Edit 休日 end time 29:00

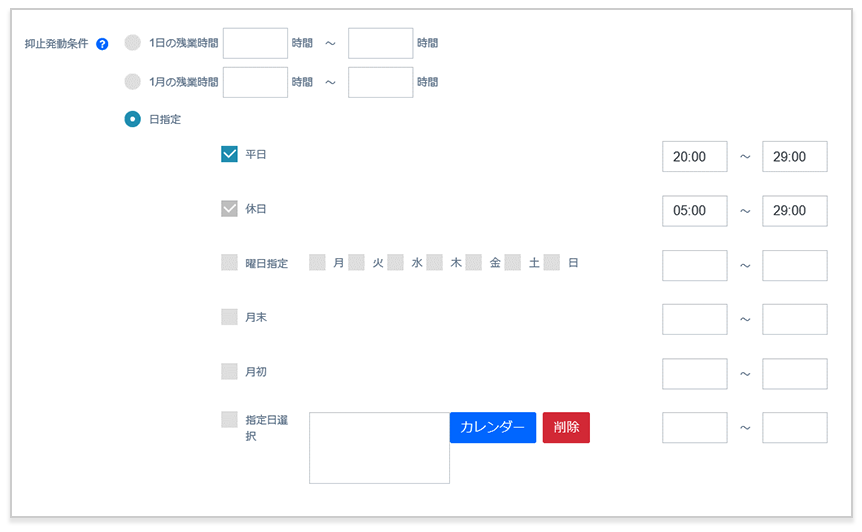click(795, 211)
